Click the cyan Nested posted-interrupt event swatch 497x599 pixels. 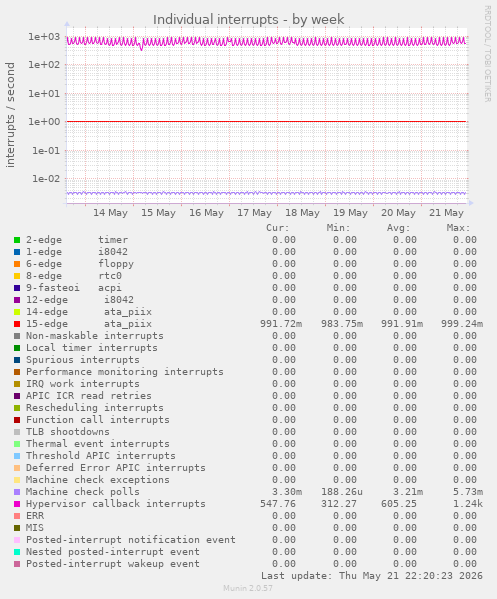coord(17,552)
